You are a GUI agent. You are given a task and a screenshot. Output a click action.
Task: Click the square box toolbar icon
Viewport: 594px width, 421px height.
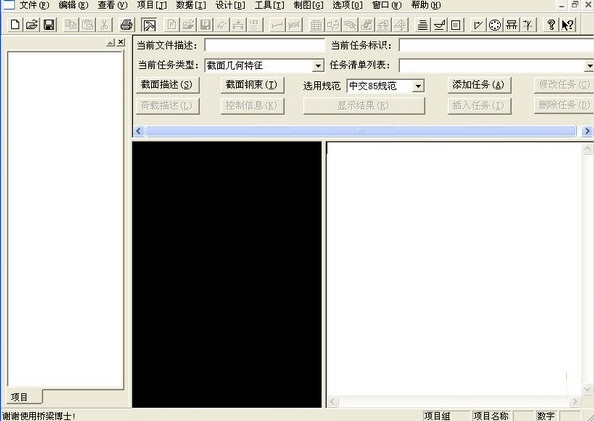(456, 25)
